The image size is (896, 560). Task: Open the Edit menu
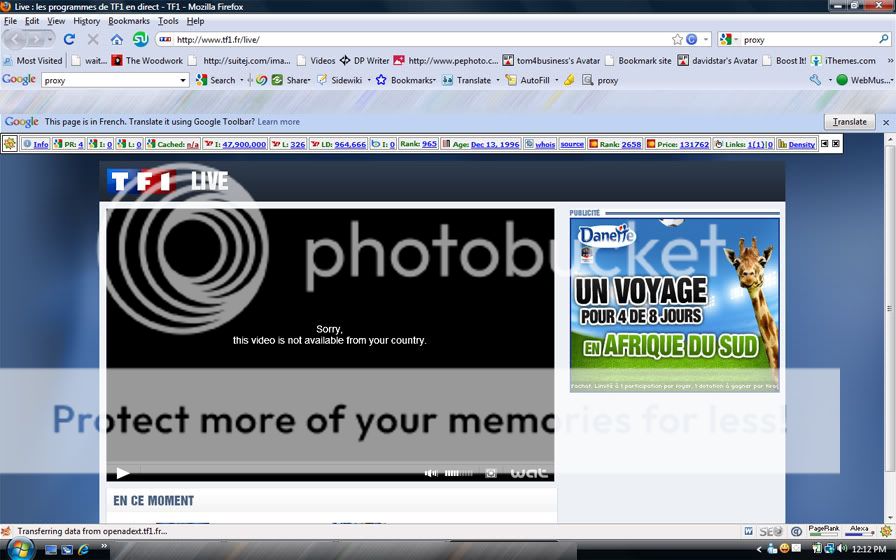pos(32,21)
